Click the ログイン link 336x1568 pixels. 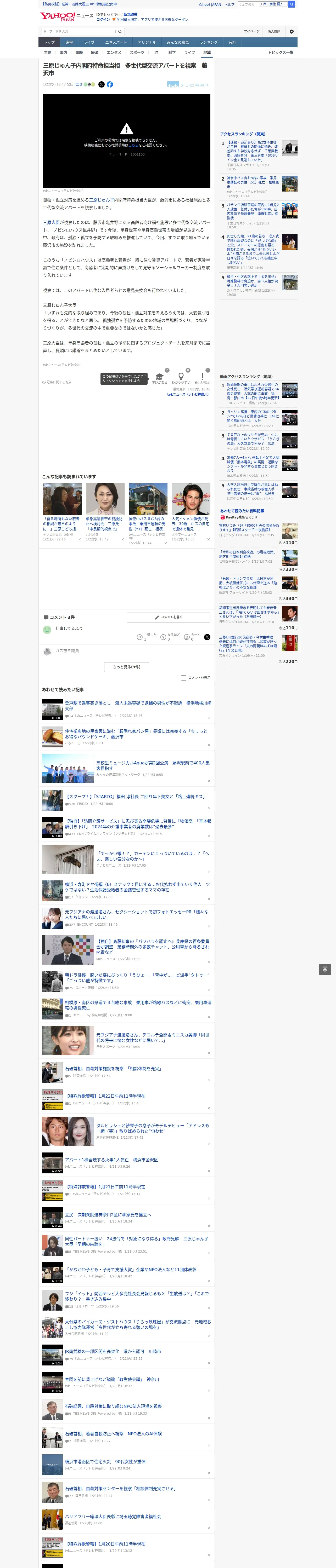[x=103, y=20]
